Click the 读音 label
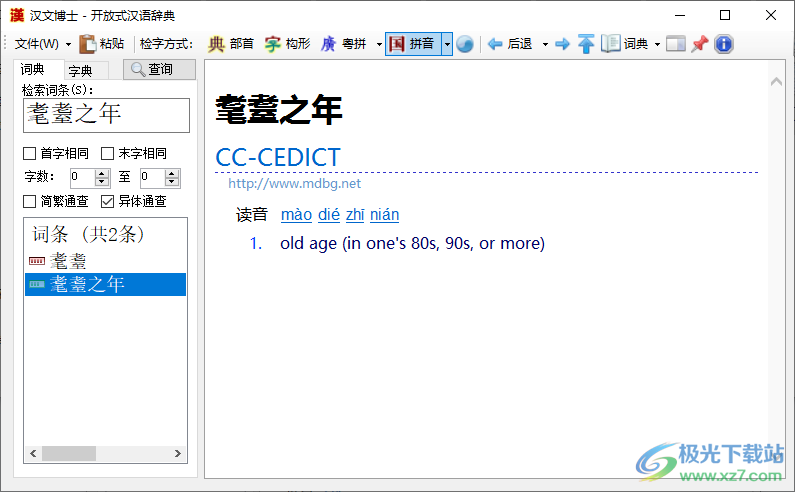Screen dimensions: 795x492 (x=251, y=215)
